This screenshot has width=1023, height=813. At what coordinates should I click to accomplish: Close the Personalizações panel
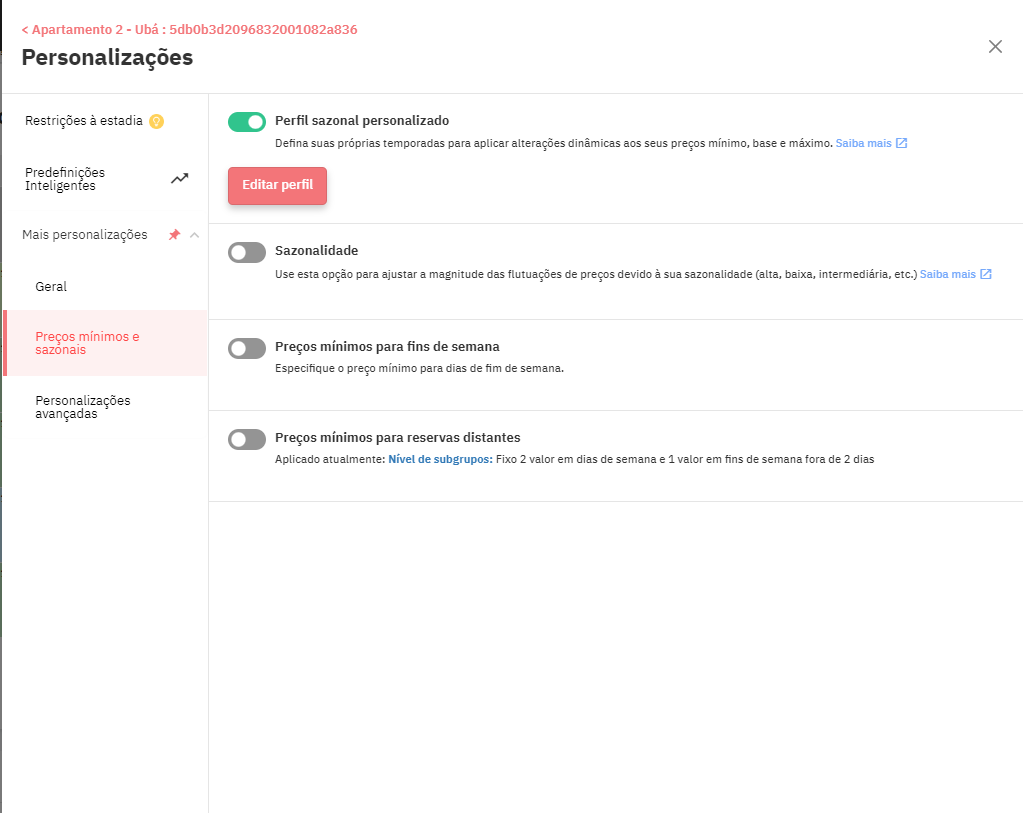[x=995, y=46]
